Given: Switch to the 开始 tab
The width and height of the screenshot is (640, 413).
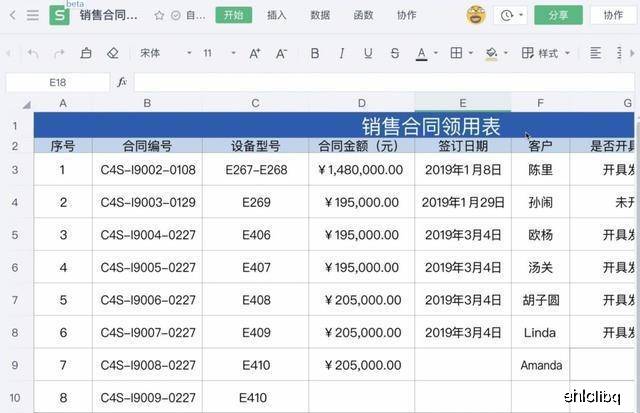Looking at the screenshot, I should coord(233,15).
